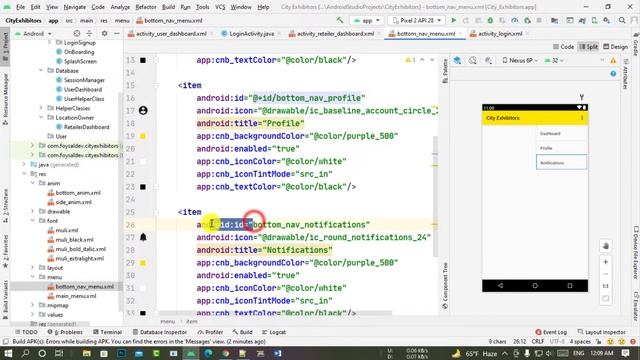Click the design surface layers icon in preview toolbar
Image resolution: width=640 pixels, height=360 pixels.
[457, 60]
